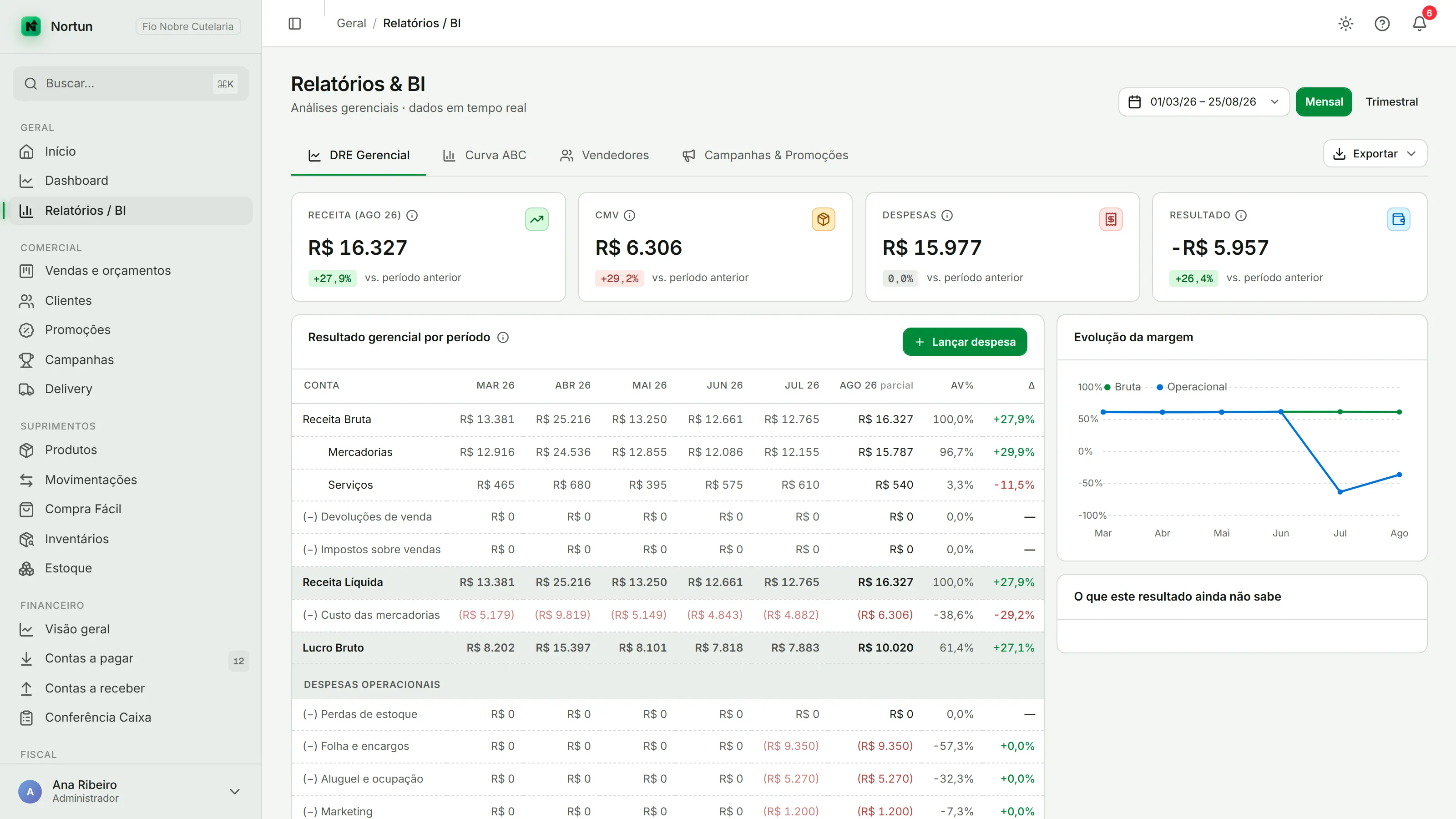The image size is (1456, 819).
Task: Open help with the question mark icon
Action: (x=1382, y=23)
